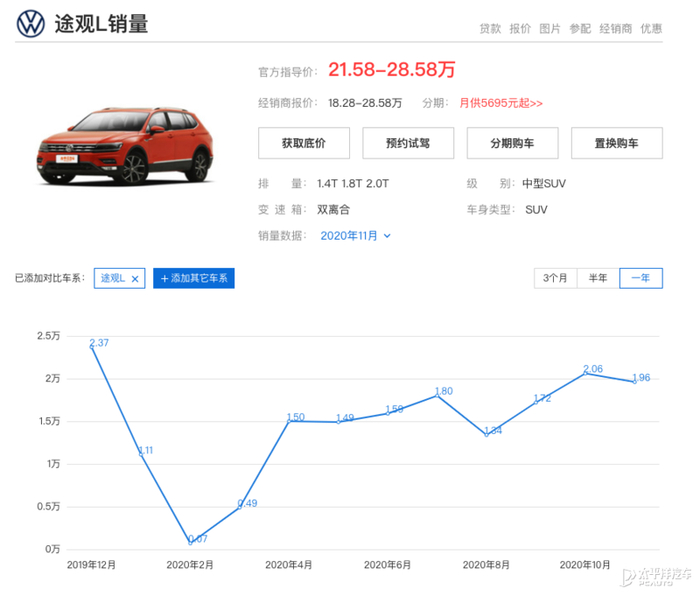Click the 预约试驾 button
The width and height of the screenshot is (700, 596).
point(408,143)
